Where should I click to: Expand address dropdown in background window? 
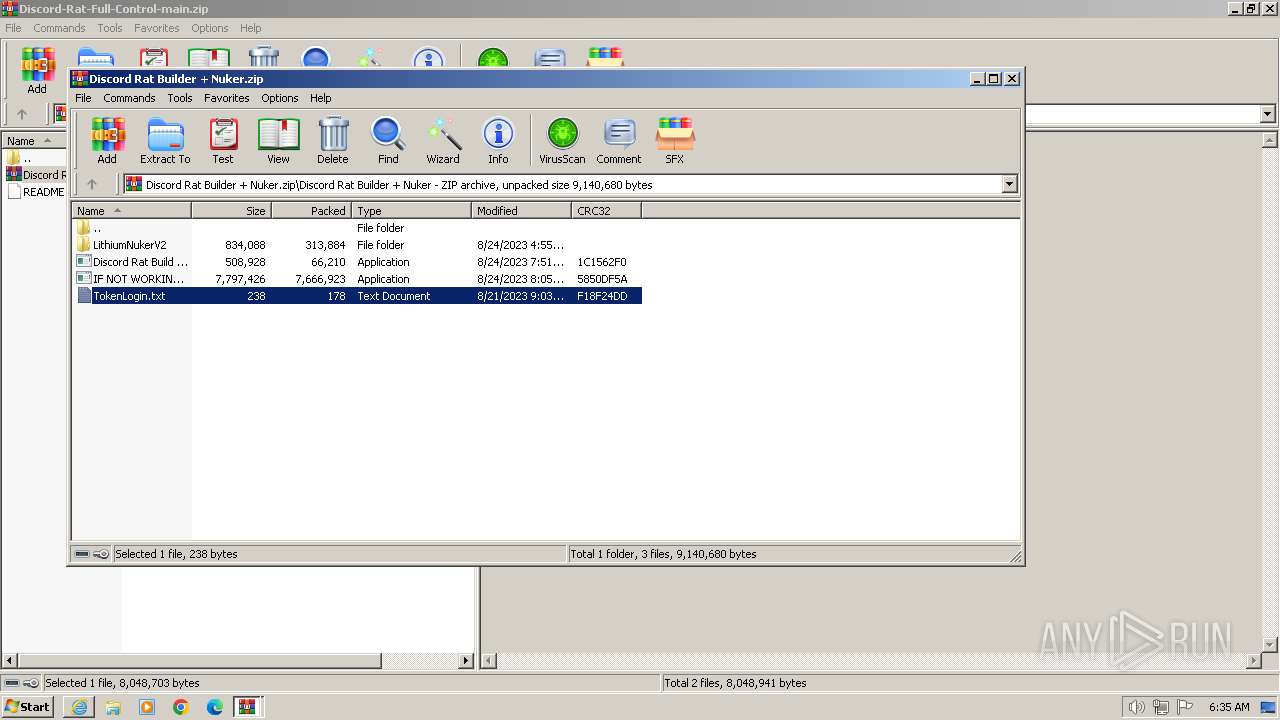[x=1268, y=114]
